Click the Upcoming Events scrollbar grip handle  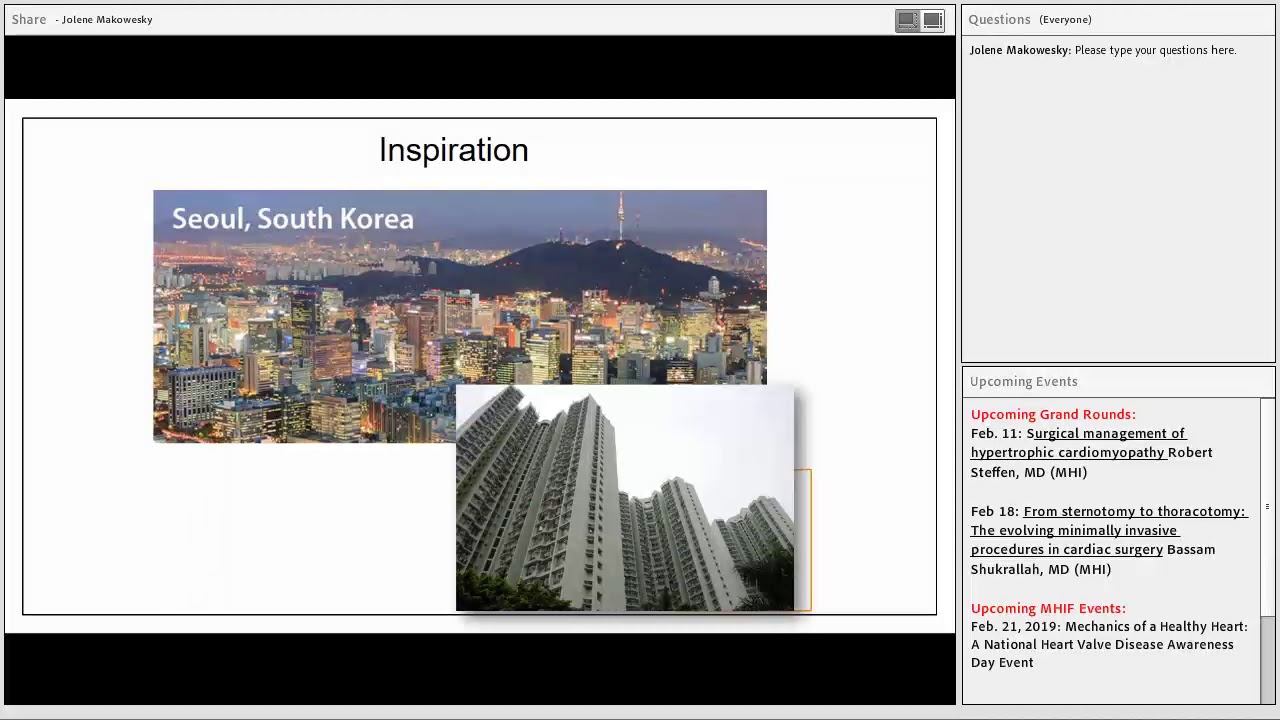(1267, 507)
